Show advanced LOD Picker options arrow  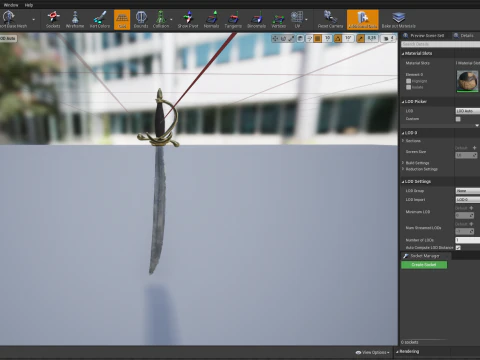pyautogui.click(x=477, y=126)
